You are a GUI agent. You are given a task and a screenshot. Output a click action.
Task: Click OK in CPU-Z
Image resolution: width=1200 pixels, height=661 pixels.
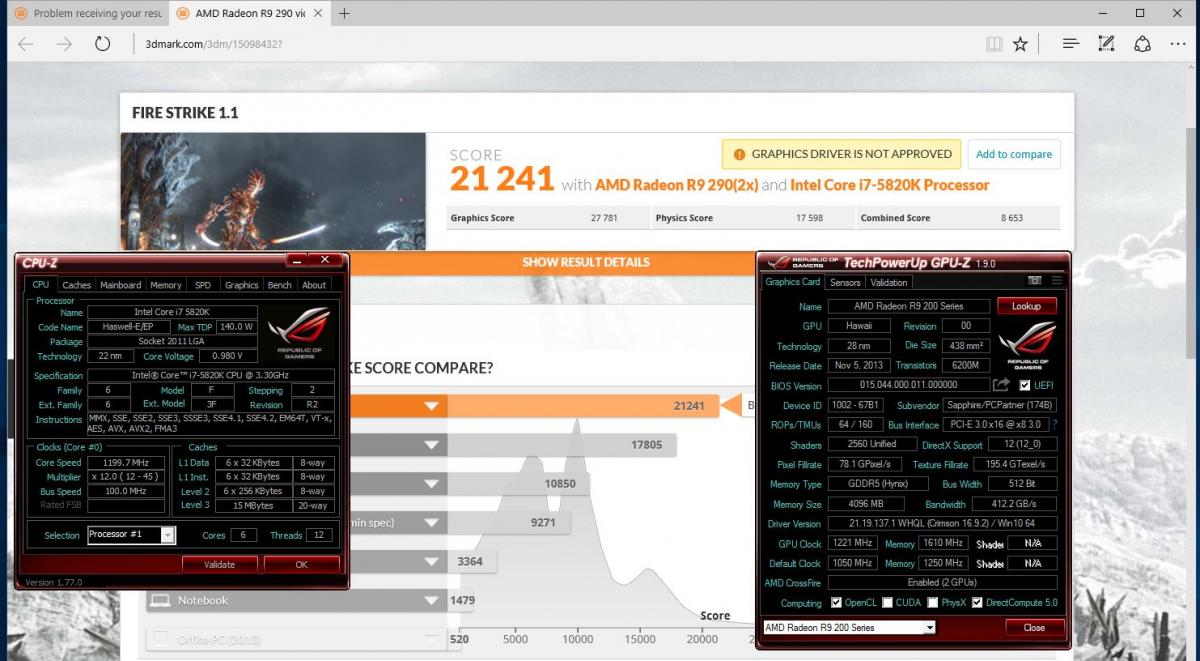(301, 564)
